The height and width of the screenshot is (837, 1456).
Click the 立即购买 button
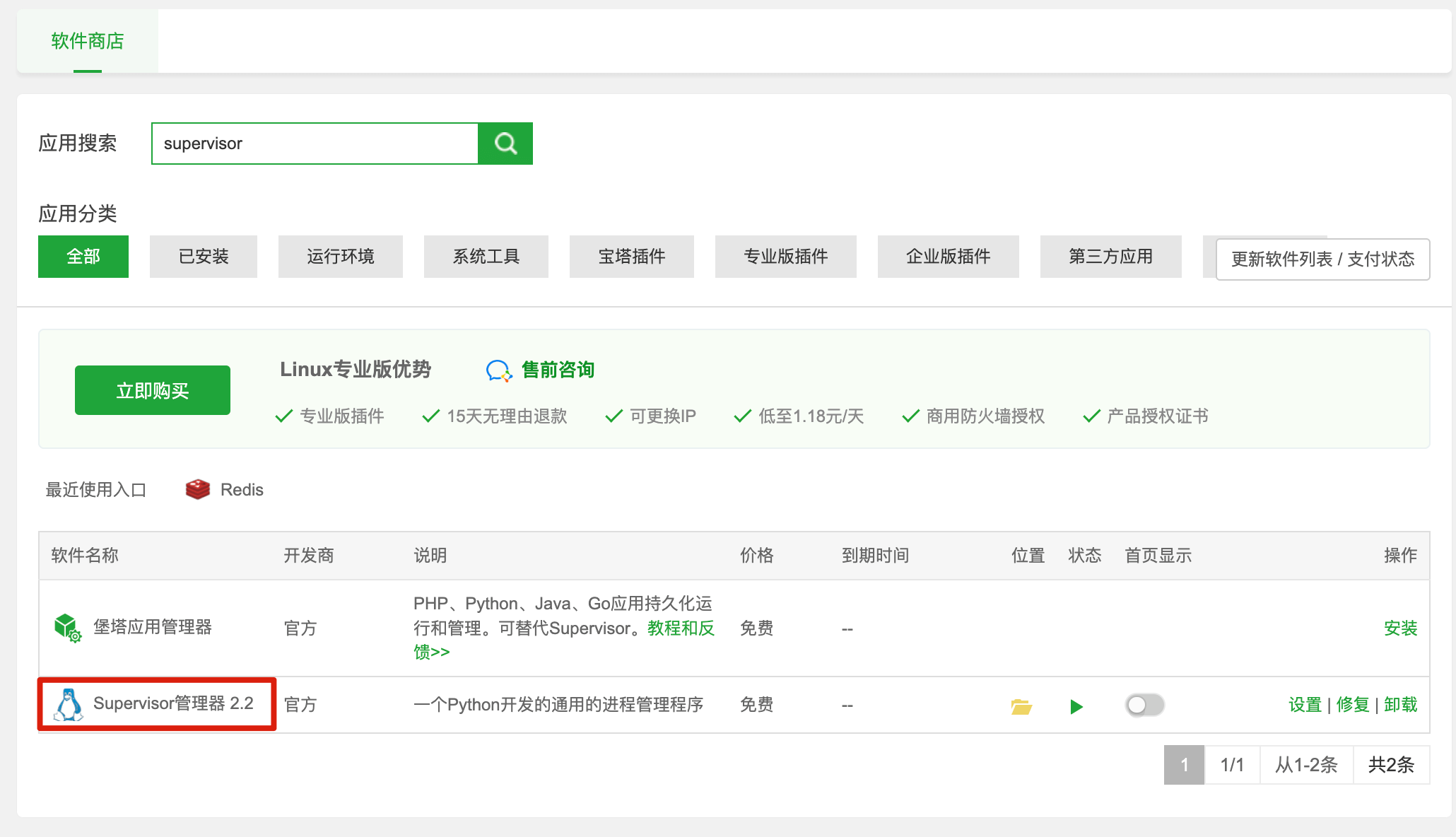point(153,390)
